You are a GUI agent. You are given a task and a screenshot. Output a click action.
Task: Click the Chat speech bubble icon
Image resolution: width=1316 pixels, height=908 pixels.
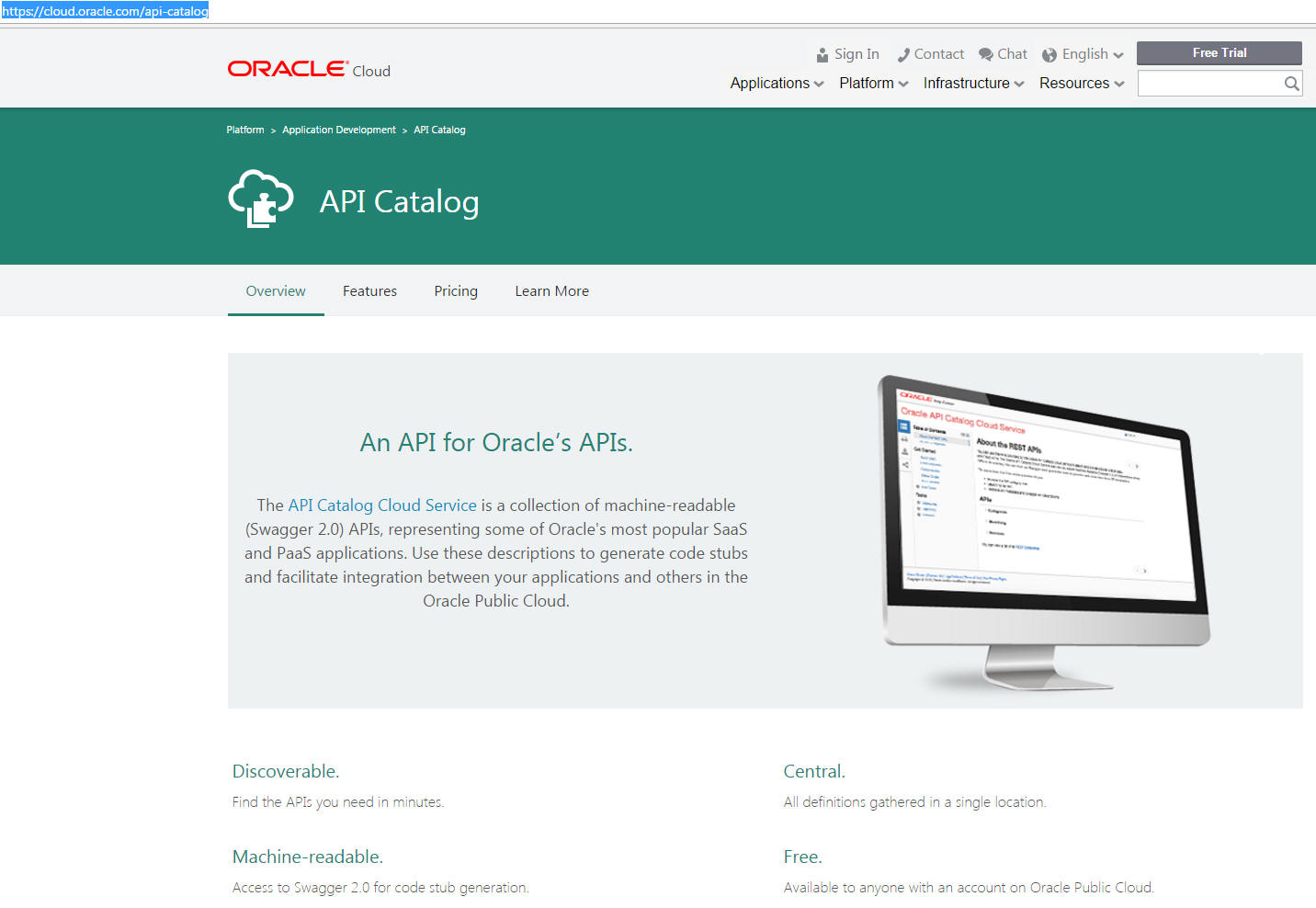[986, 54]
